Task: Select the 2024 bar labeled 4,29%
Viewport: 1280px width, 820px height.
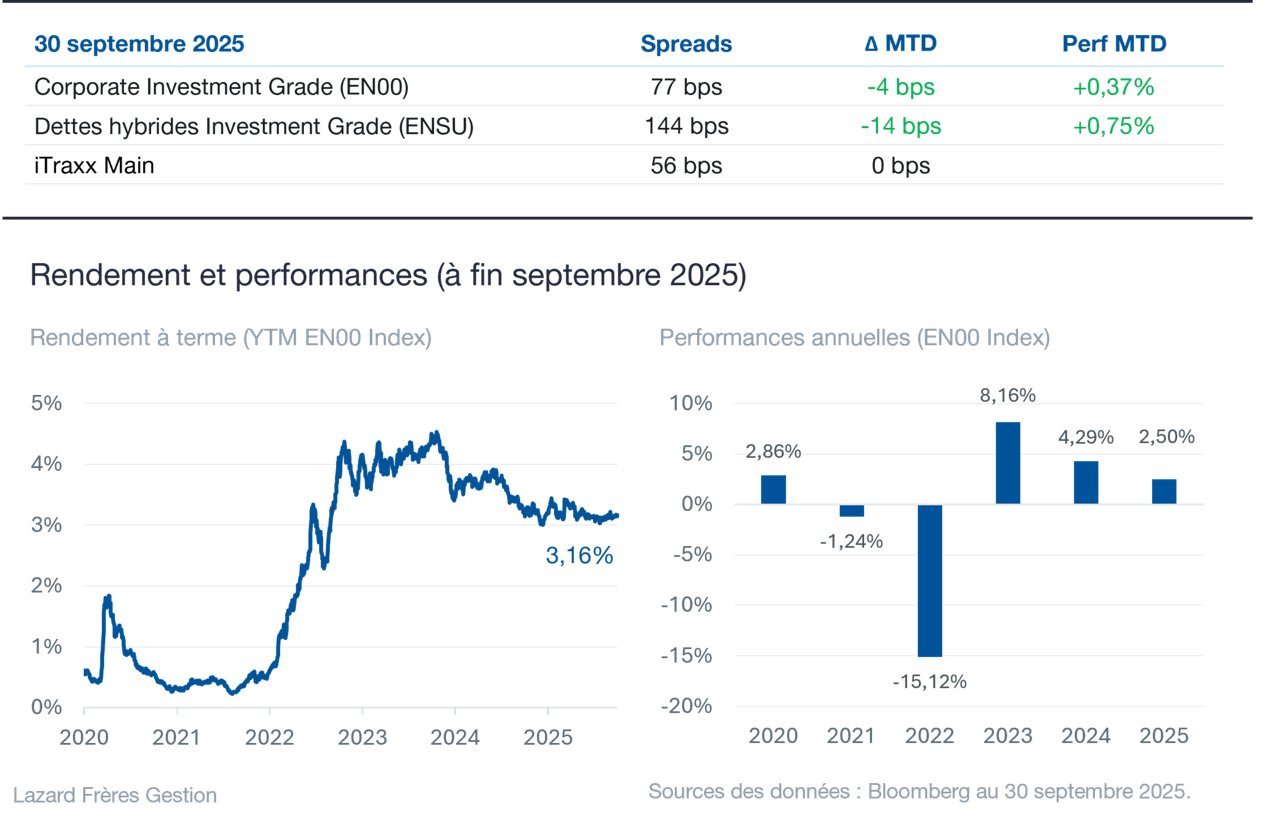Action: click(1086, 482)
